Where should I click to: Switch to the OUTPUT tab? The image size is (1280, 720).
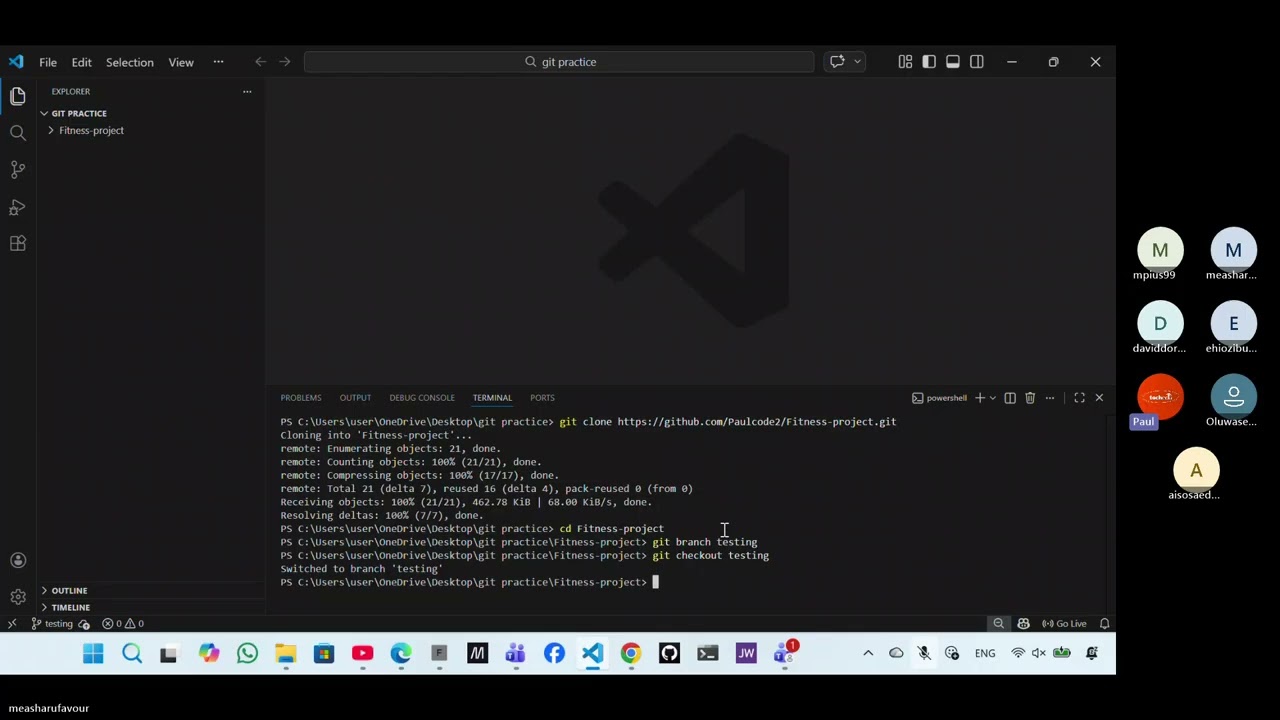point(355,398)
